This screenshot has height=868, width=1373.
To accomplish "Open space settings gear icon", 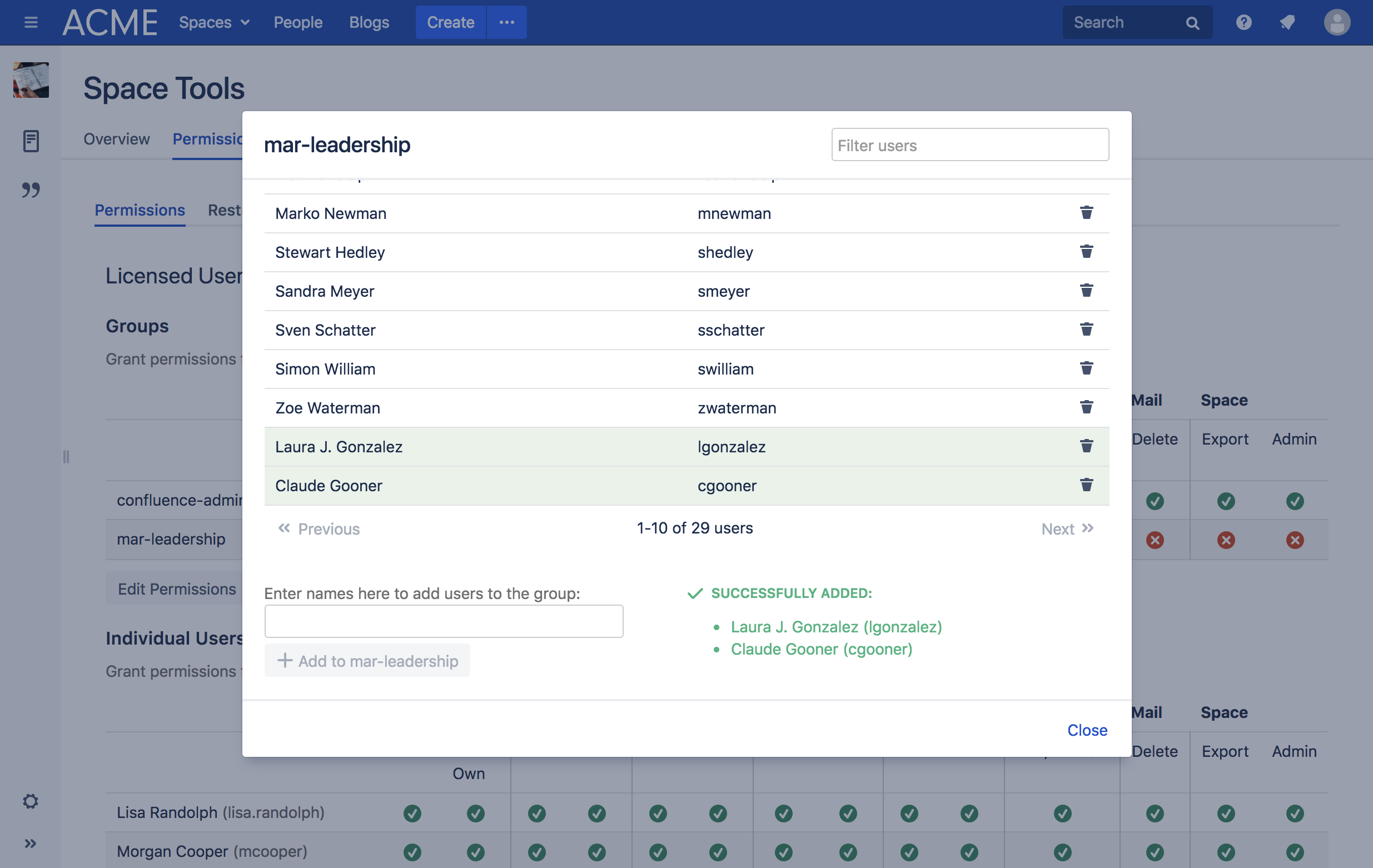I will point(30,801).
